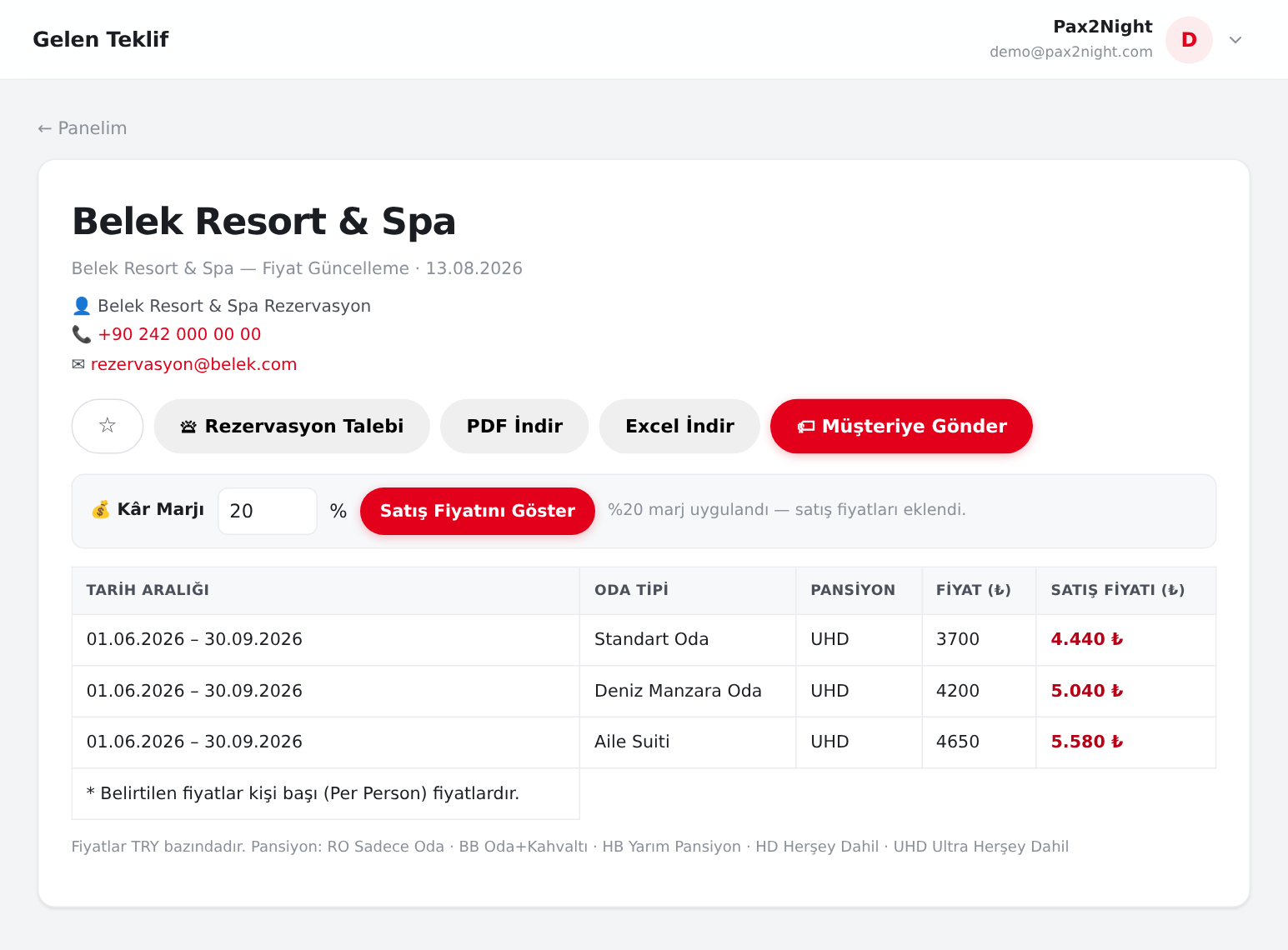Click the user avatar D icon
The height and width of the screenshot is (950, 1288).
click(x=1189, y=40)
